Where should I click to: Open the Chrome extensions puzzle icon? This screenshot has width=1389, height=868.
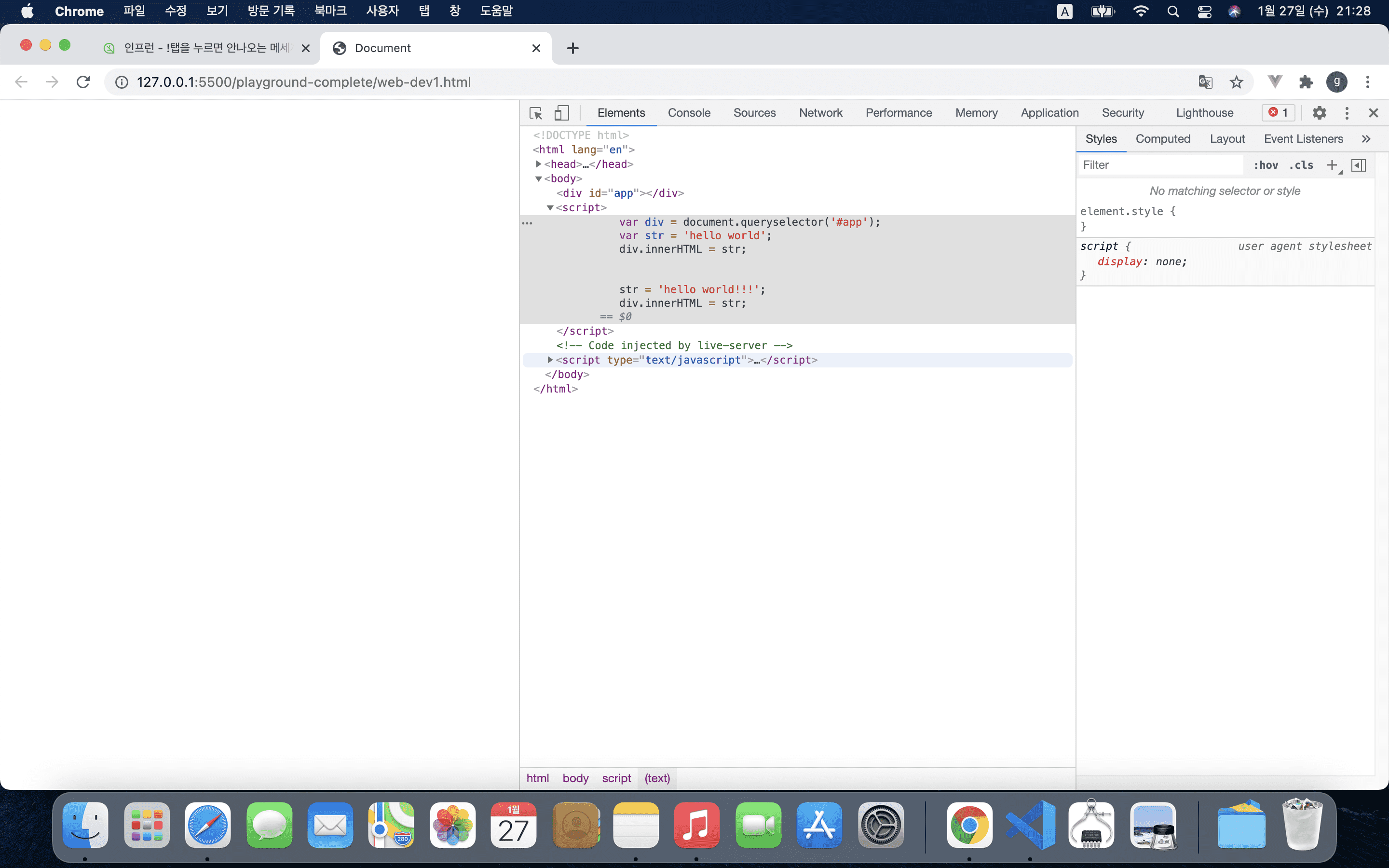1306,82
